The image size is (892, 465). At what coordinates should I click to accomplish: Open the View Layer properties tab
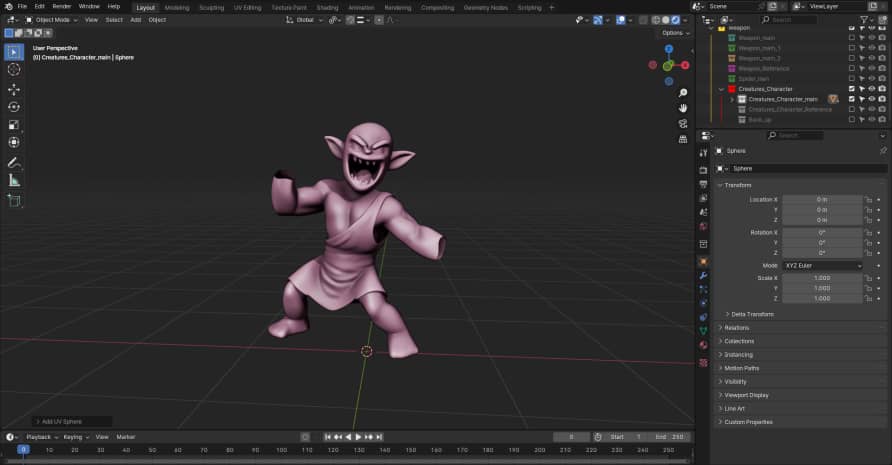[x=704, y=198]
